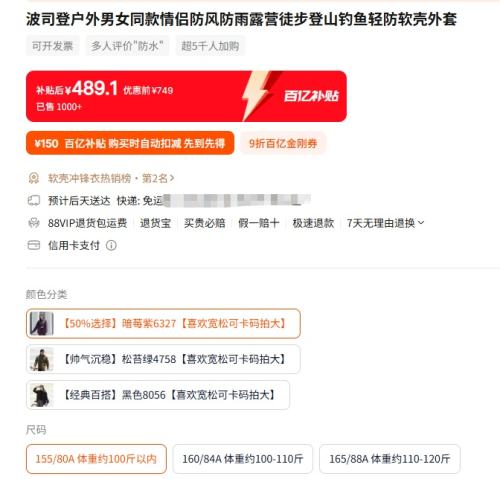Click the 可开发票 tag
500x479 pixels.
pyautogui.click(x=52, y=46)
